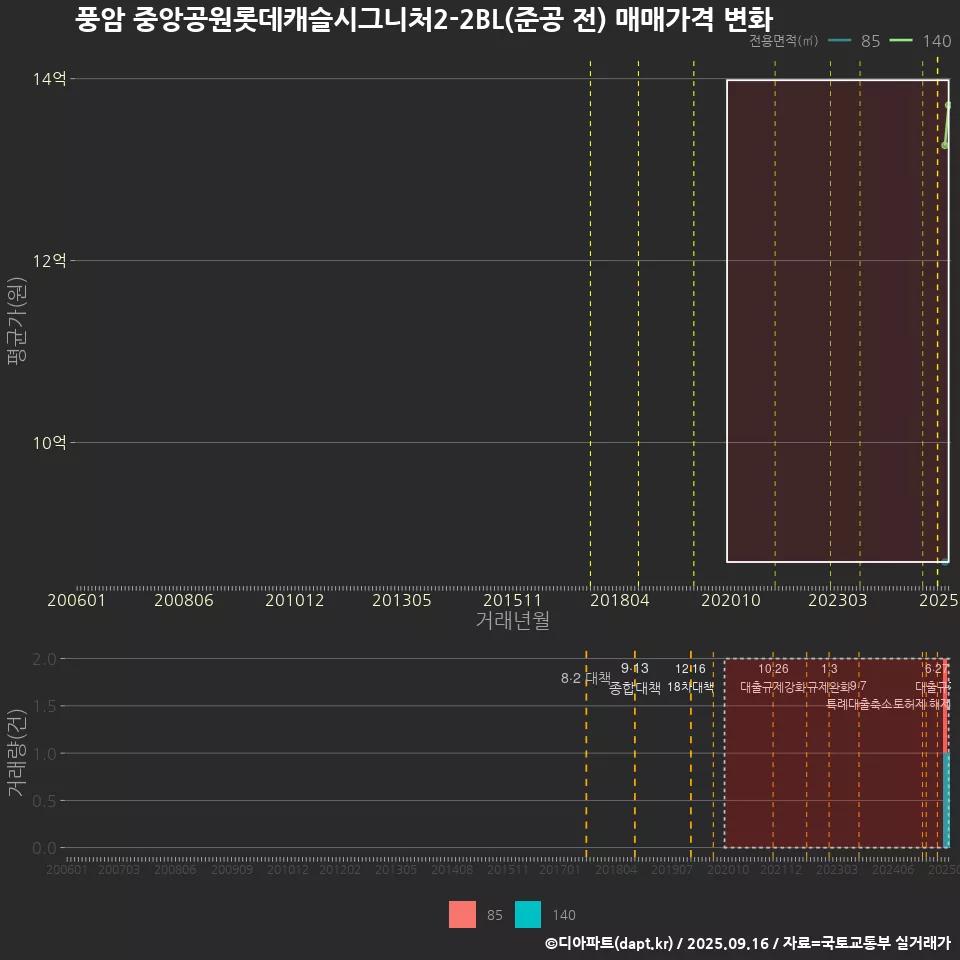Click '200703' on the lower x-axis
Viewport: 960px width, 960px height.
tap(119, 869)
